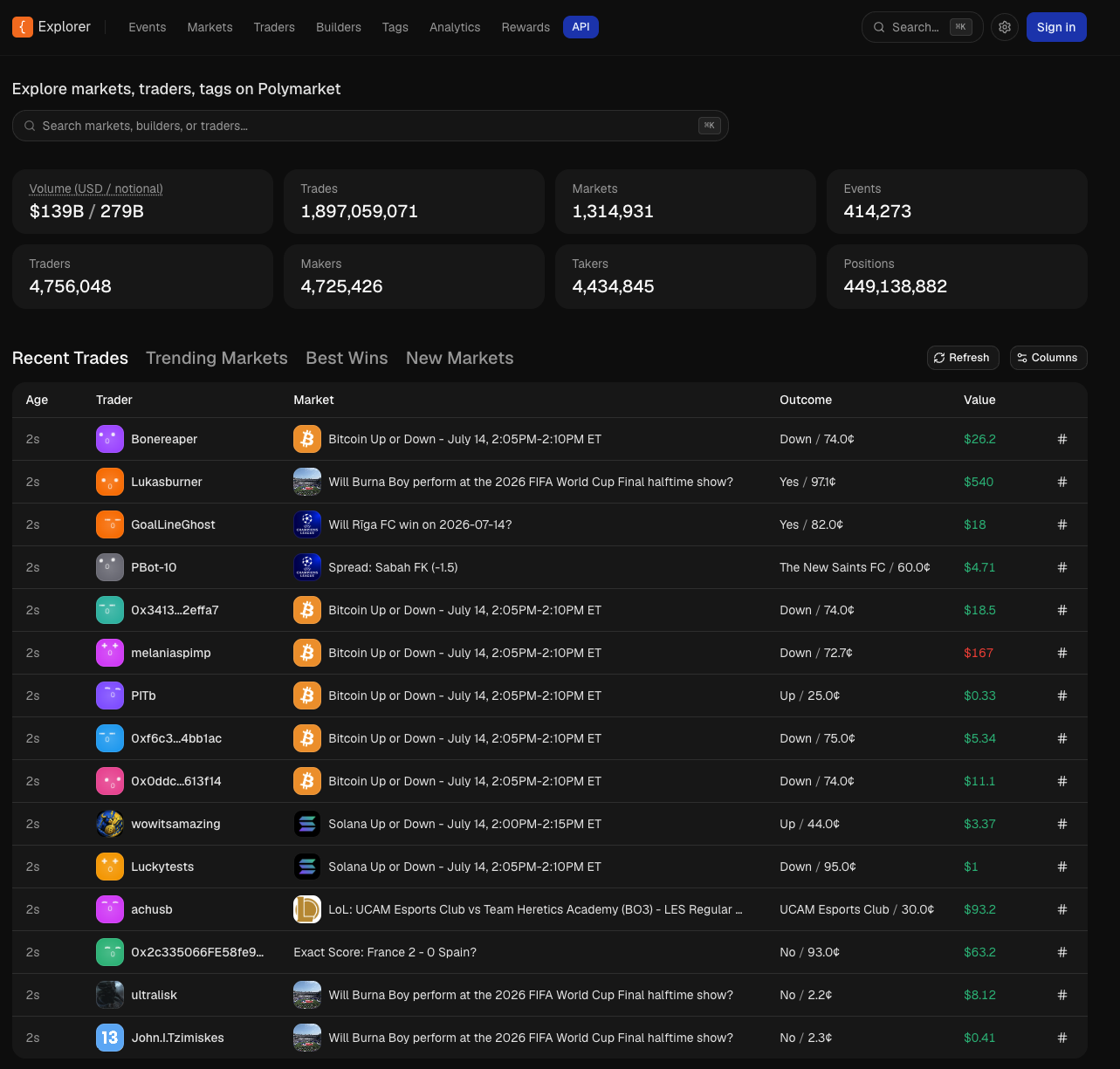Open settings via the gear icon
Screen dimensions: 1120x1069
click(1005, 27)
